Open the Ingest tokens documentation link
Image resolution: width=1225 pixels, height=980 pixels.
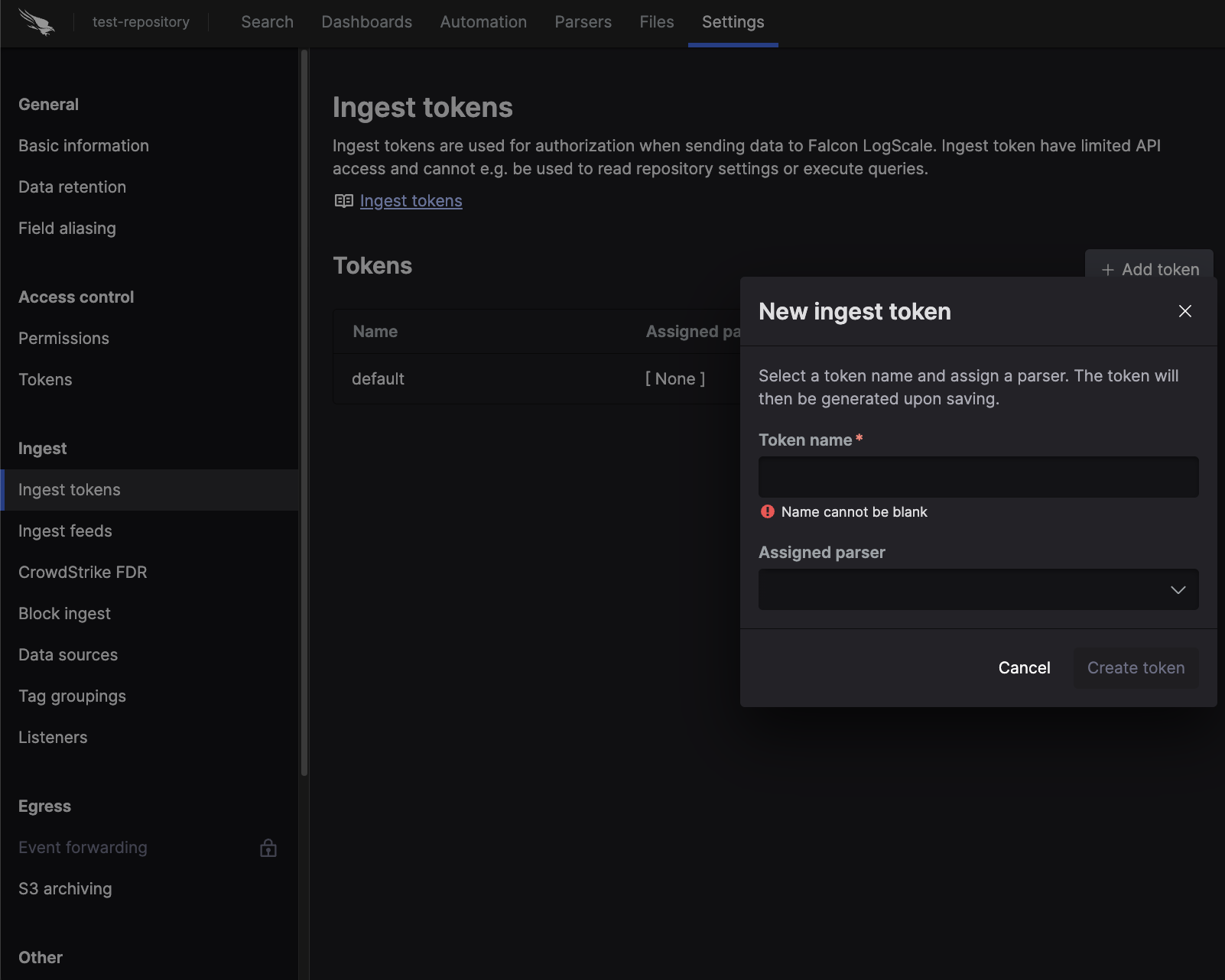point(411,200)
